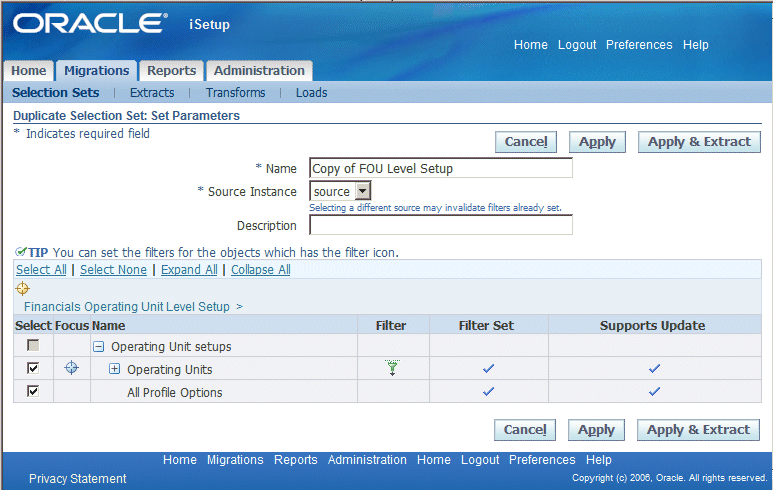This screenshot has width=773, height=490.
Task: Click the footer Reports link
Action: [296, 460]
